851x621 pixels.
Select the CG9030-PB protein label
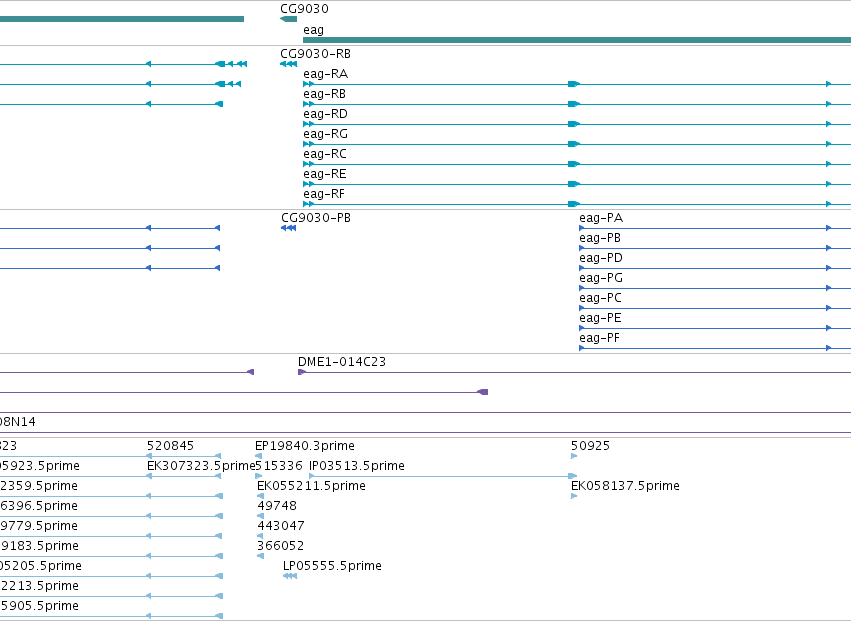point(316,218)
